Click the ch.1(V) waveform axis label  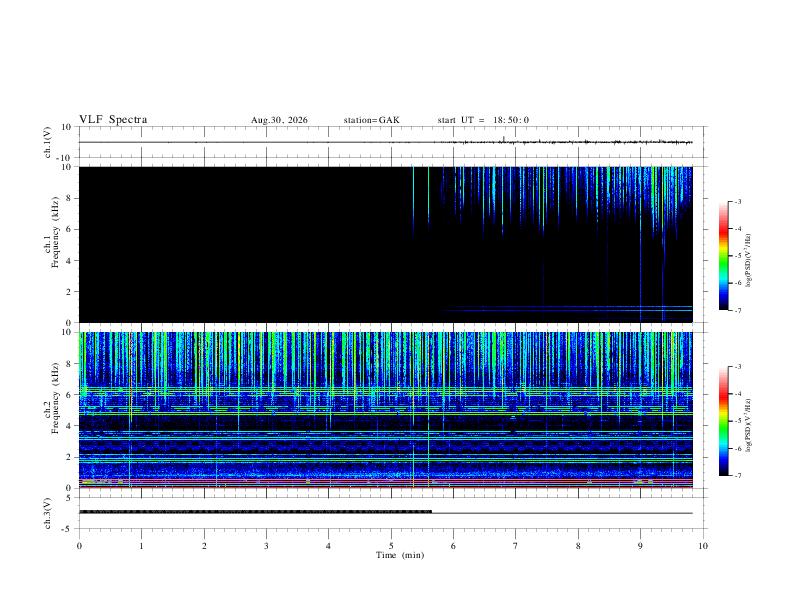pos(48,142)
